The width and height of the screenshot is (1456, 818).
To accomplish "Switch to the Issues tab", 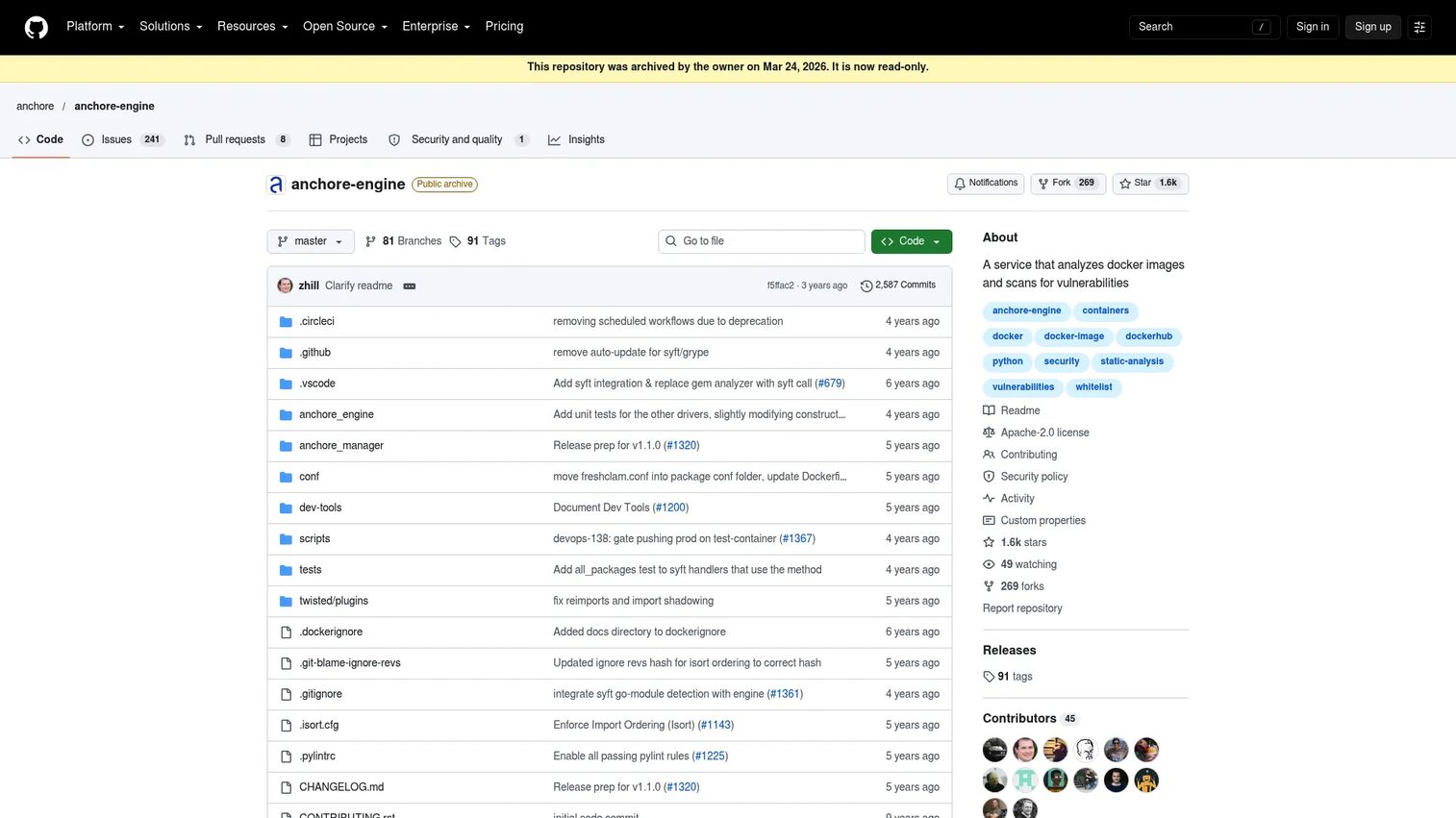I will coord(122,140).
